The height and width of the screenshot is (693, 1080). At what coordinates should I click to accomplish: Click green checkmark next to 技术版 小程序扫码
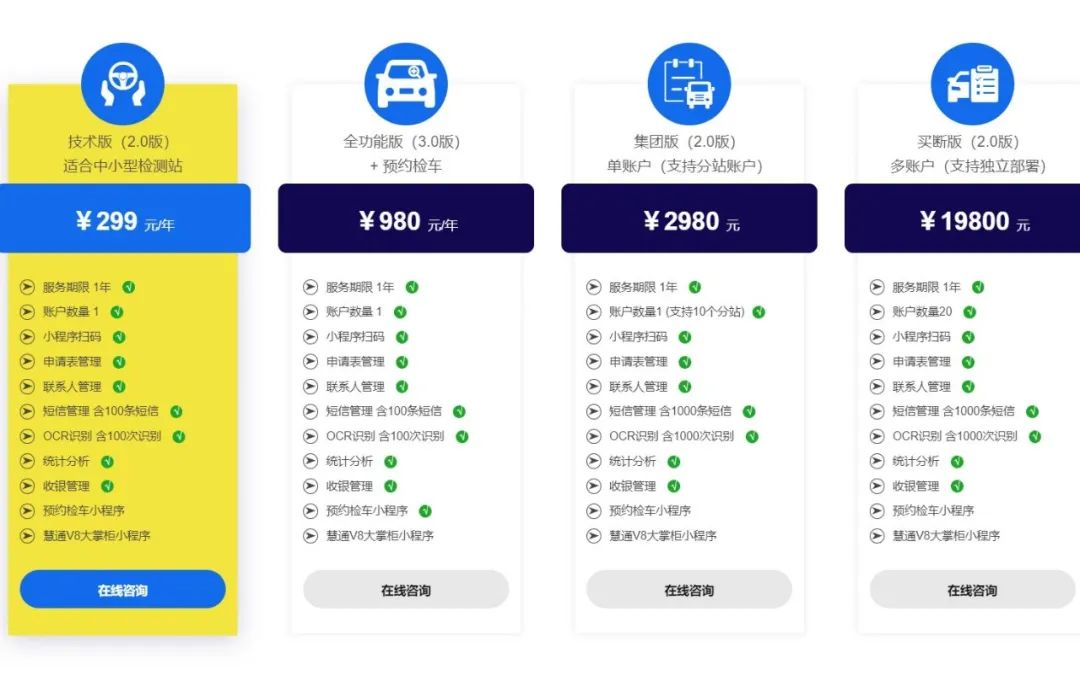coord(119,337)
